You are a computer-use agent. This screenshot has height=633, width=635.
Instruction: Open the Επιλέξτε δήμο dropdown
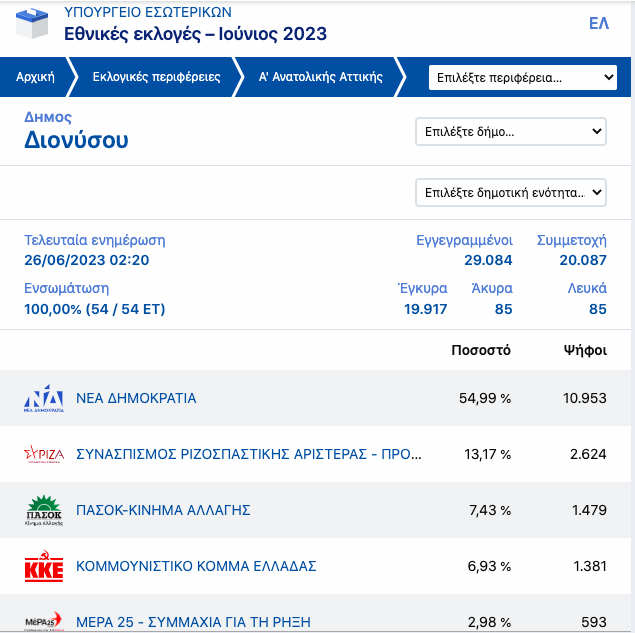pos(511,131)
